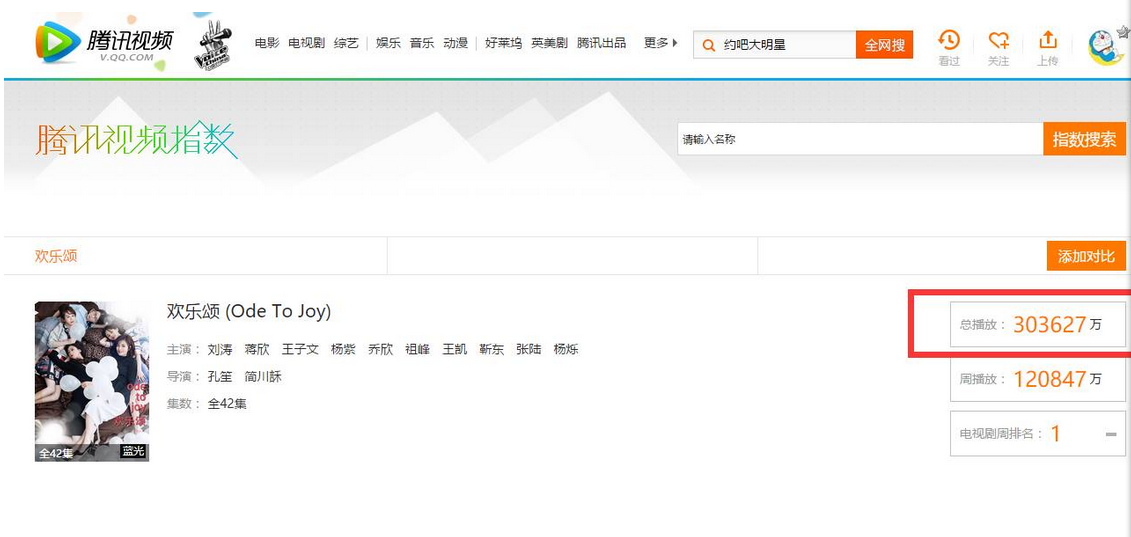Open actor 杨紫's page
Screen dimensions: 1131x537
pos(343,350)
